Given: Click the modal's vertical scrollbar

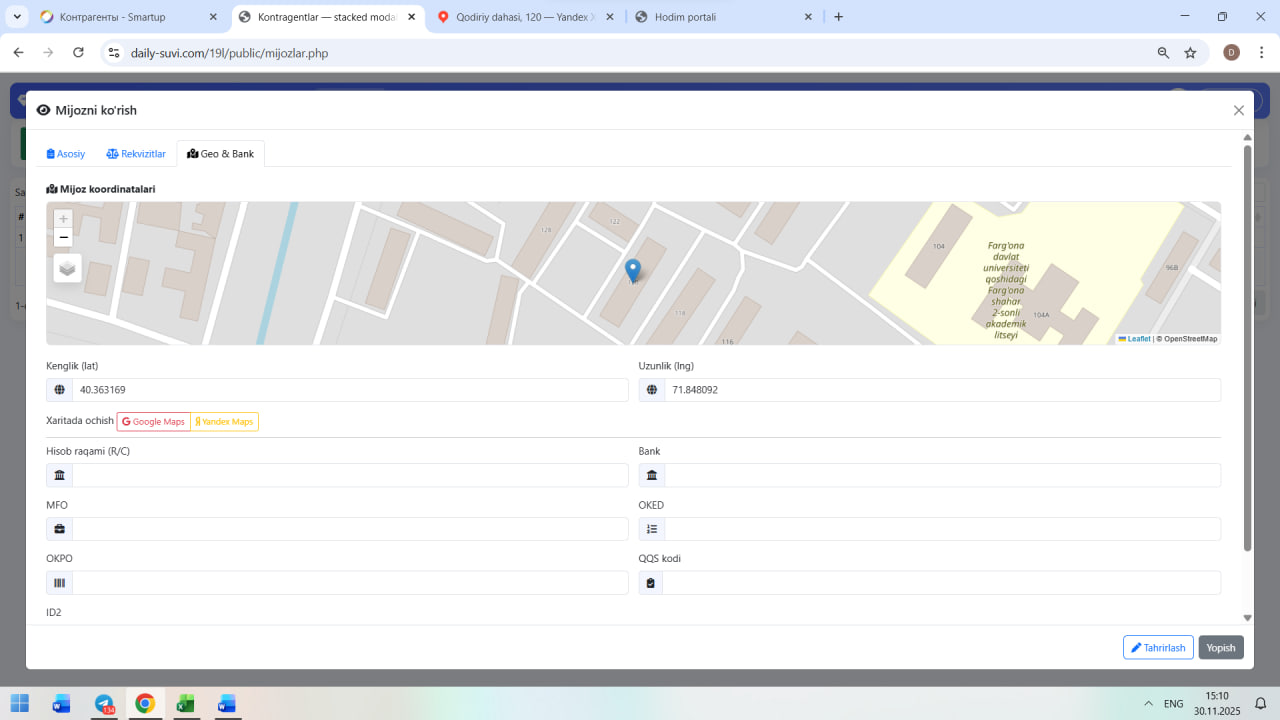Looking at the screenshot, I should pos(1247,350).
